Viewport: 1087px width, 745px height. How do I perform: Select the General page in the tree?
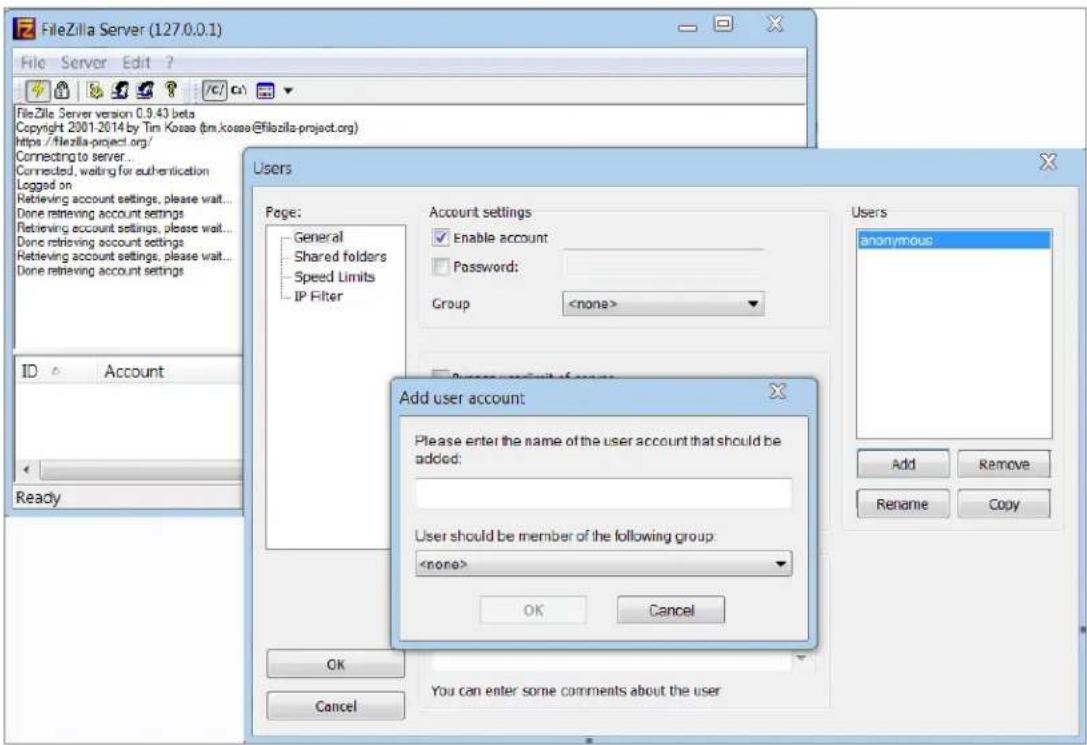(318, 237)
